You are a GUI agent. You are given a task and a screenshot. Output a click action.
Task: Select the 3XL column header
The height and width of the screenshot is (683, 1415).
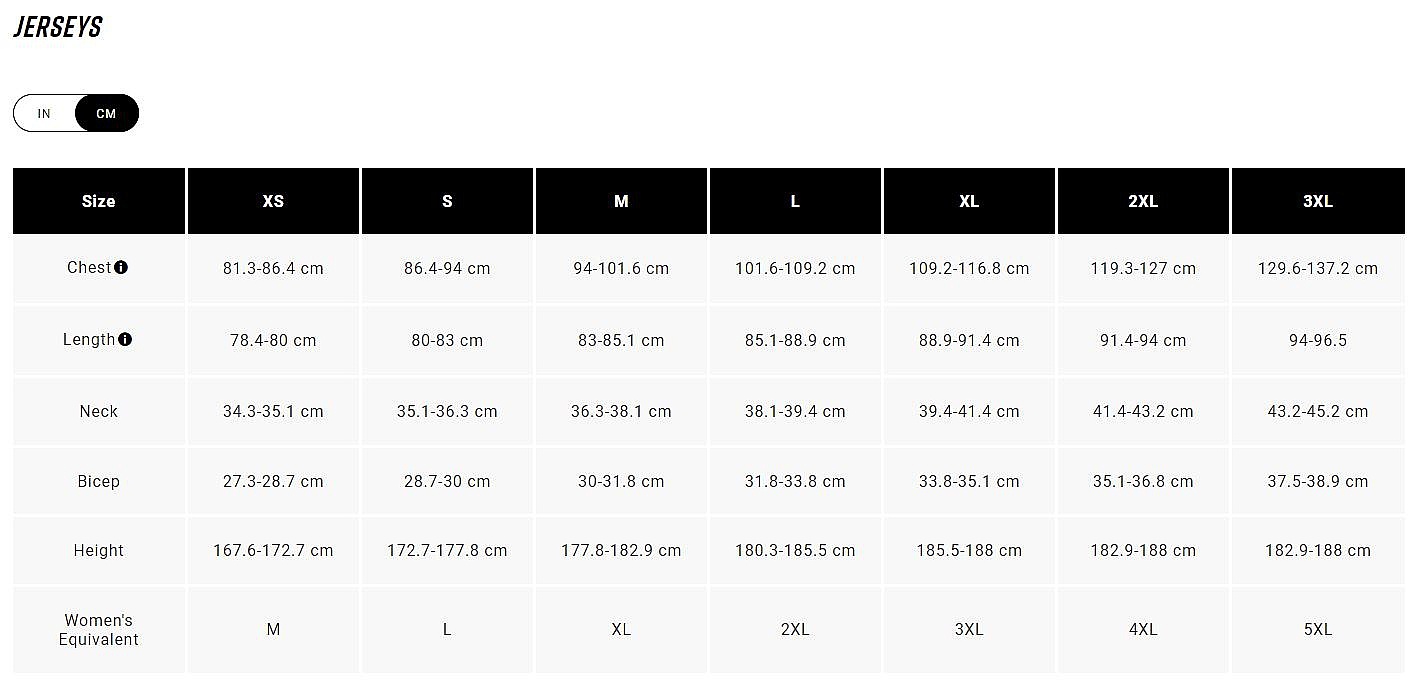[x=1317, y=201]
